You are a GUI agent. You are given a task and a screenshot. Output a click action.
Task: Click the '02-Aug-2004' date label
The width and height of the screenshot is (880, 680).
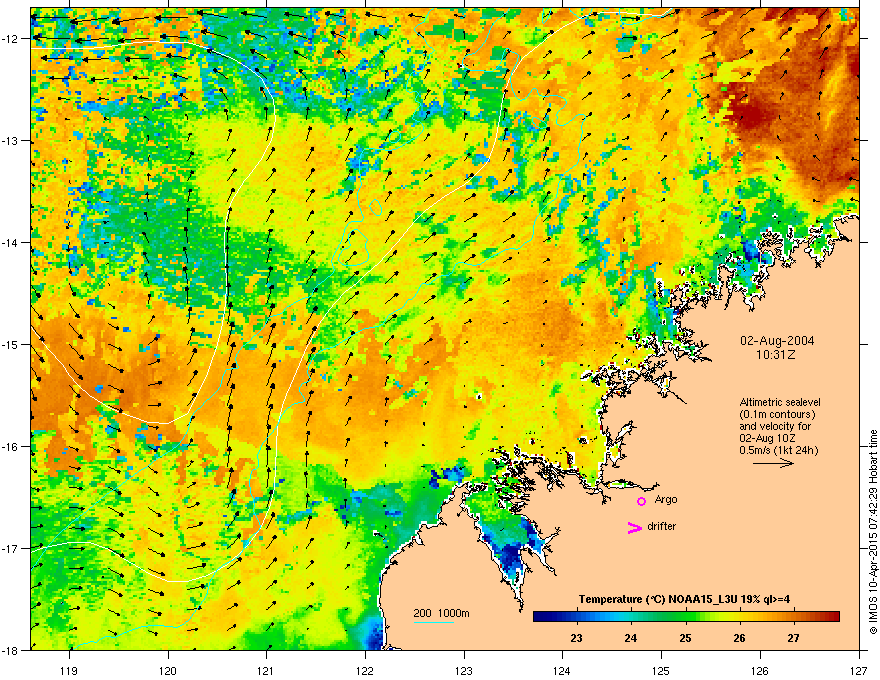(777, 341)
